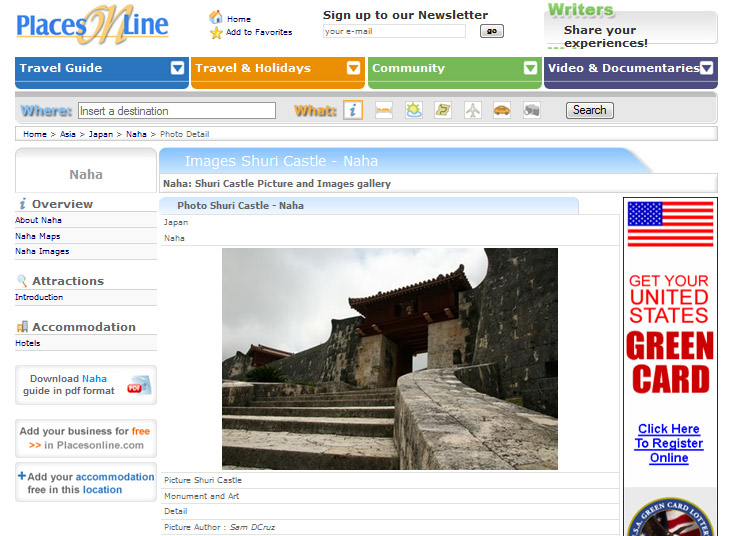Click the Search button
Viewport: 735px width, 536px height.
pos(590,110)
